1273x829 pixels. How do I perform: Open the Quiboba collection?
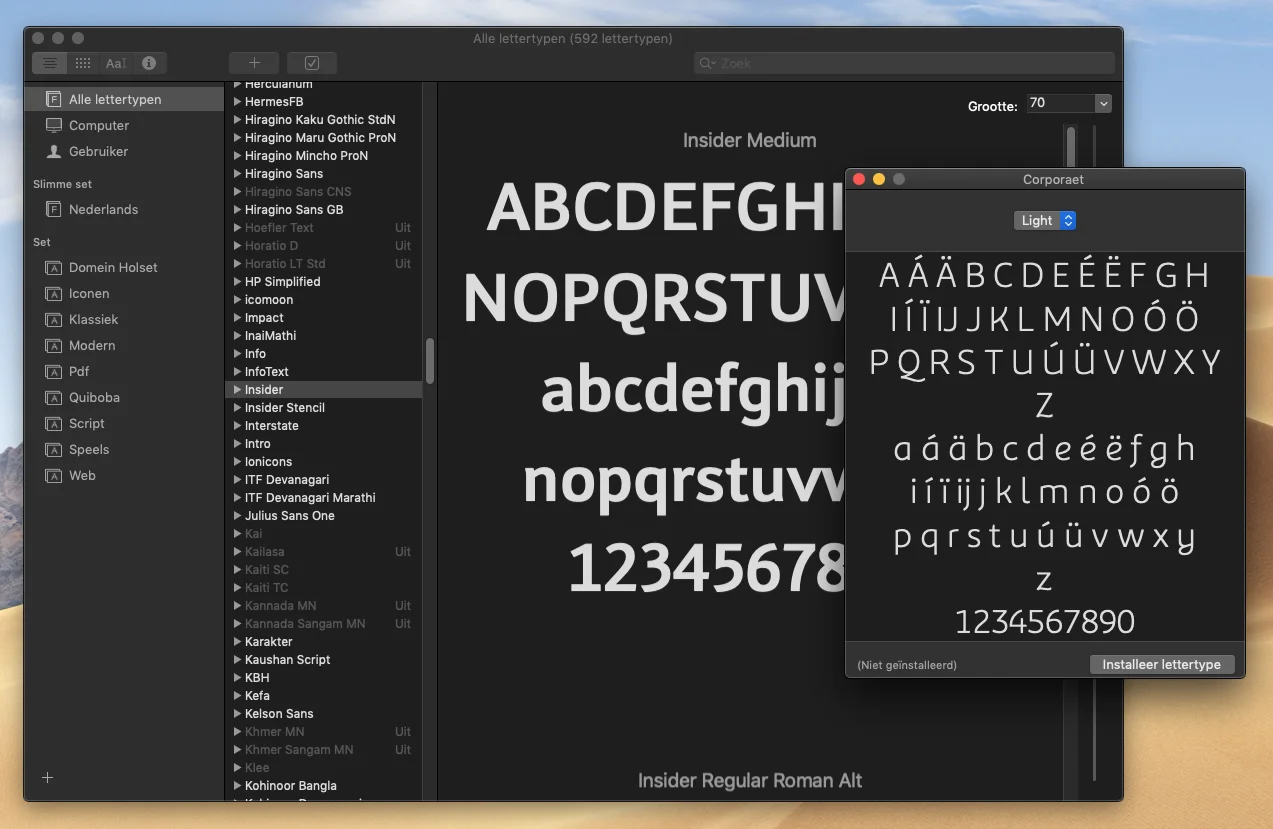[x=124, y=397]
